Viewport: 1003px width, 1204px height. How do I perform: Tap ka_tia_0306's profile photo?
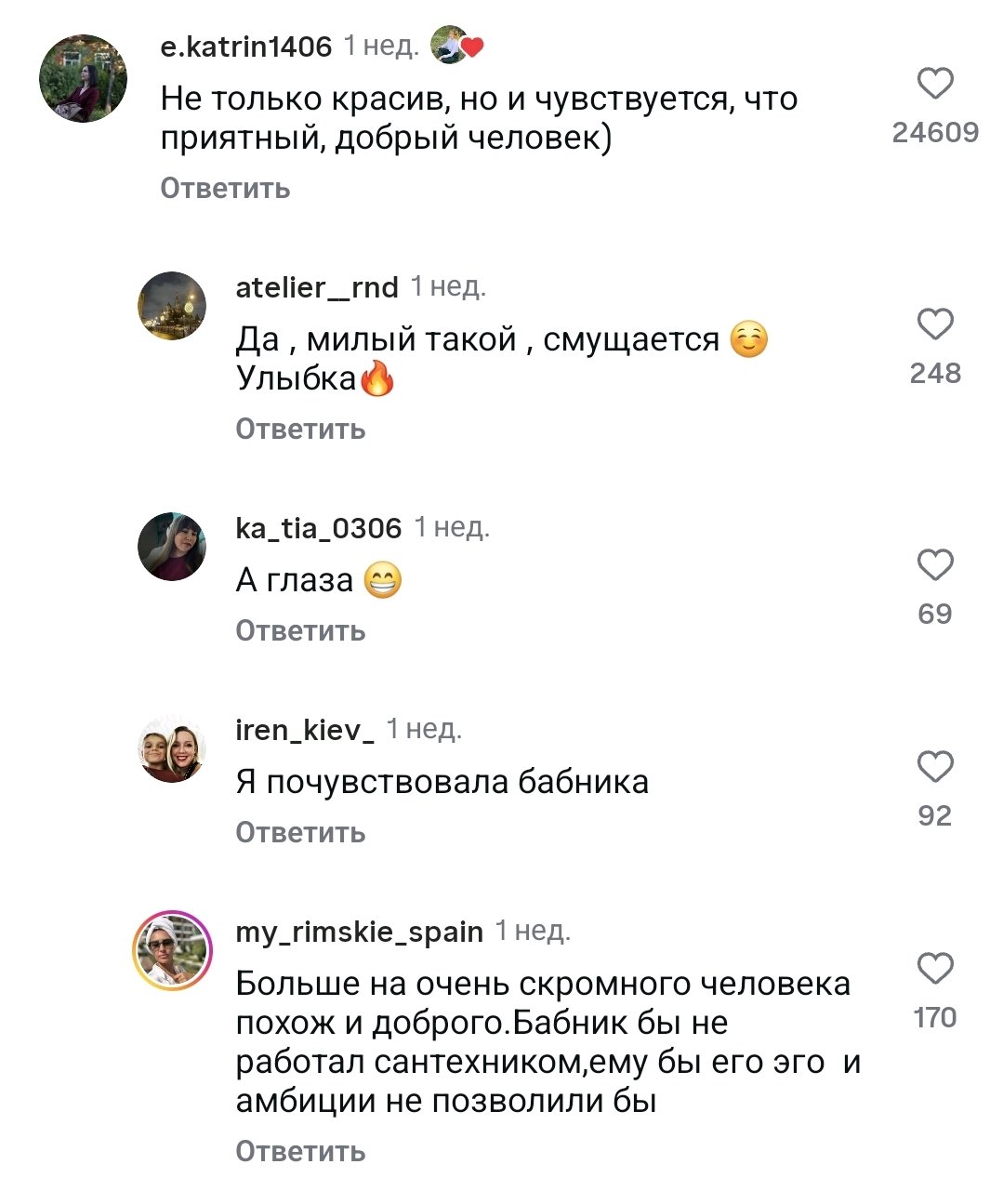172,547
